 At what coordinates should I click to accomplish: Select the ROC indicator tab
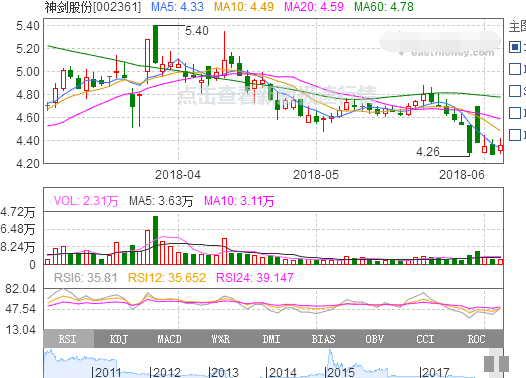(476, 339)
